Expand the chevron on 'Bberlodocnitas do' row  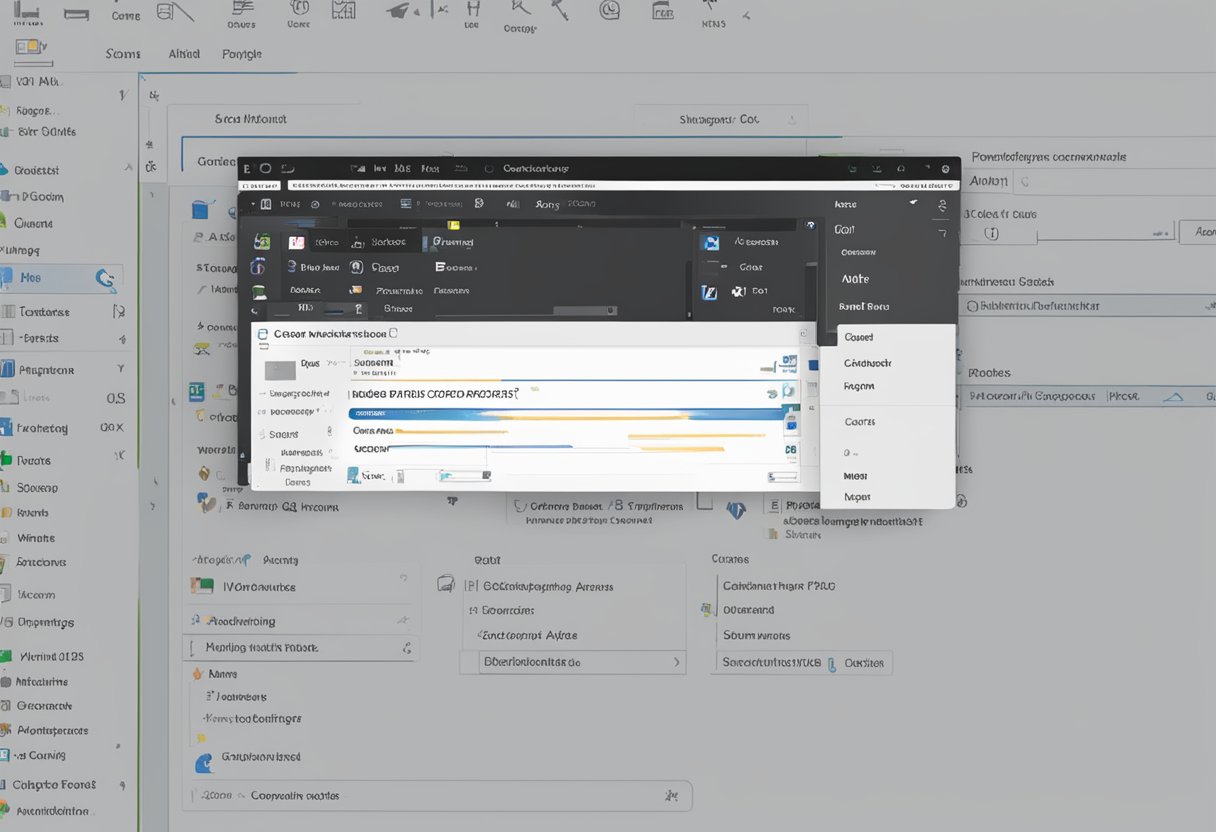(677, 662)
